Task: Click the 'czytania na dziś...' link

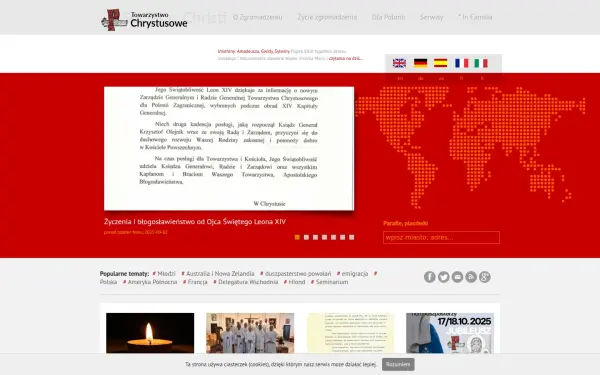Action: click(x=346, y=59)
